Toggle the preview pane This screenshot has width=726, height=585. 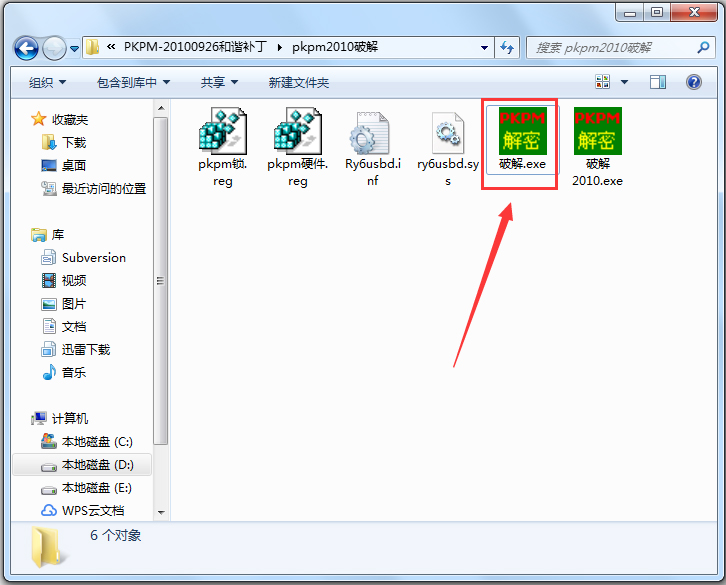(657, 82)
